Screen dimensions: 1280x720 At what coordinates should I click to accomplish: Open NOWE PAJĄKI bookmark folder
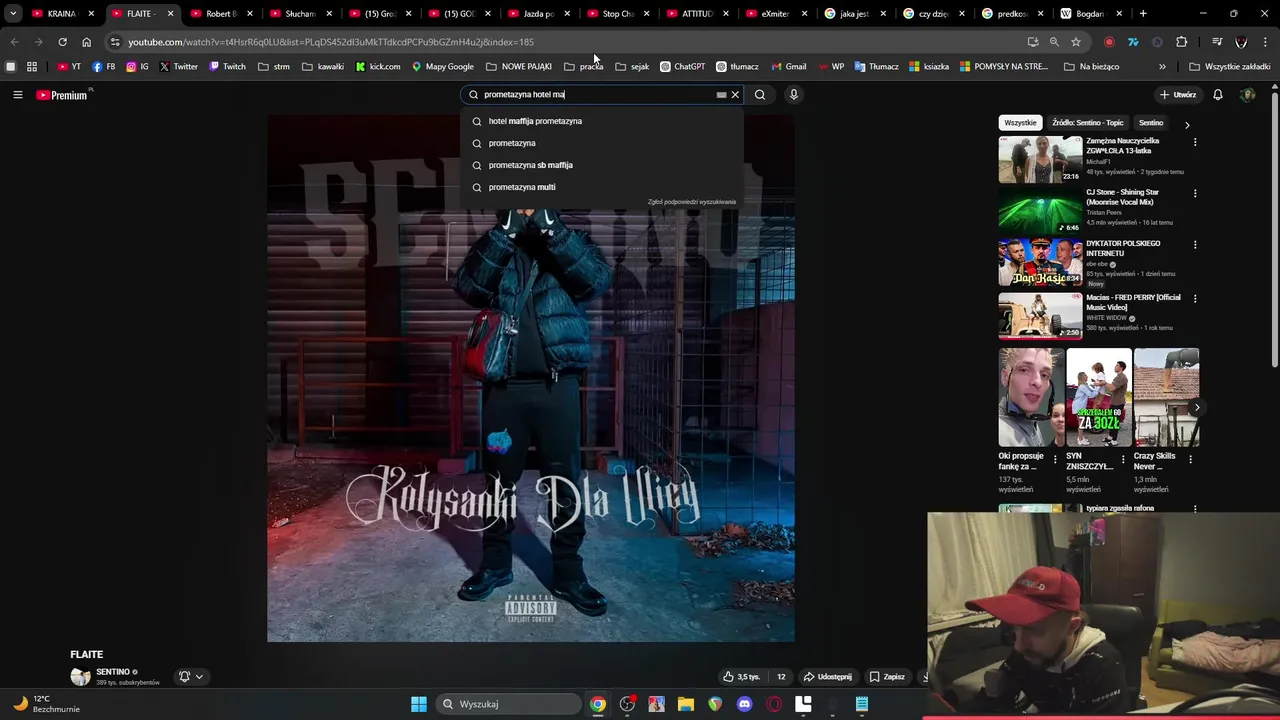click(519, 67)
